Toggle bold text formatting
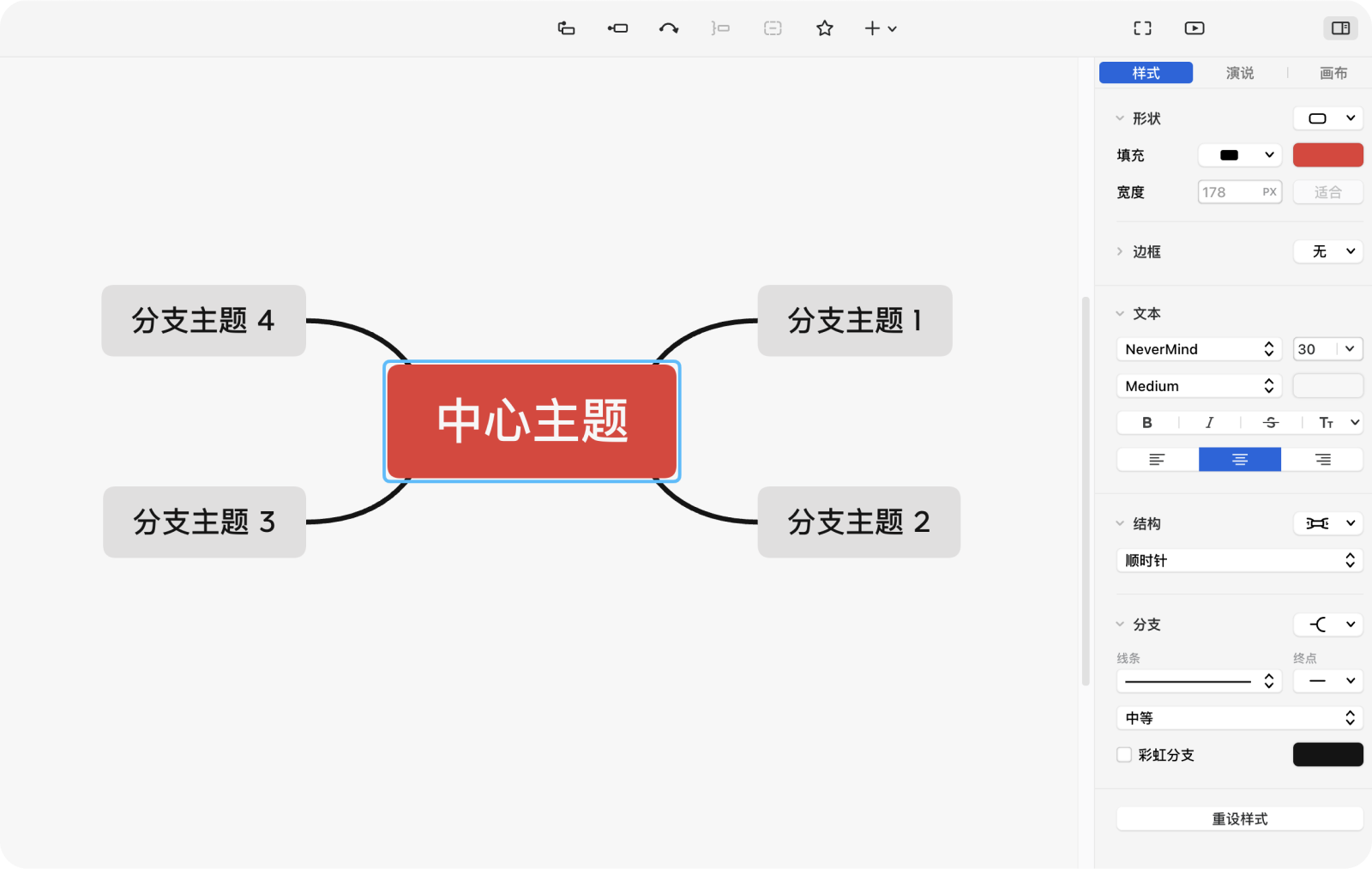 [x=1146, y=422]
